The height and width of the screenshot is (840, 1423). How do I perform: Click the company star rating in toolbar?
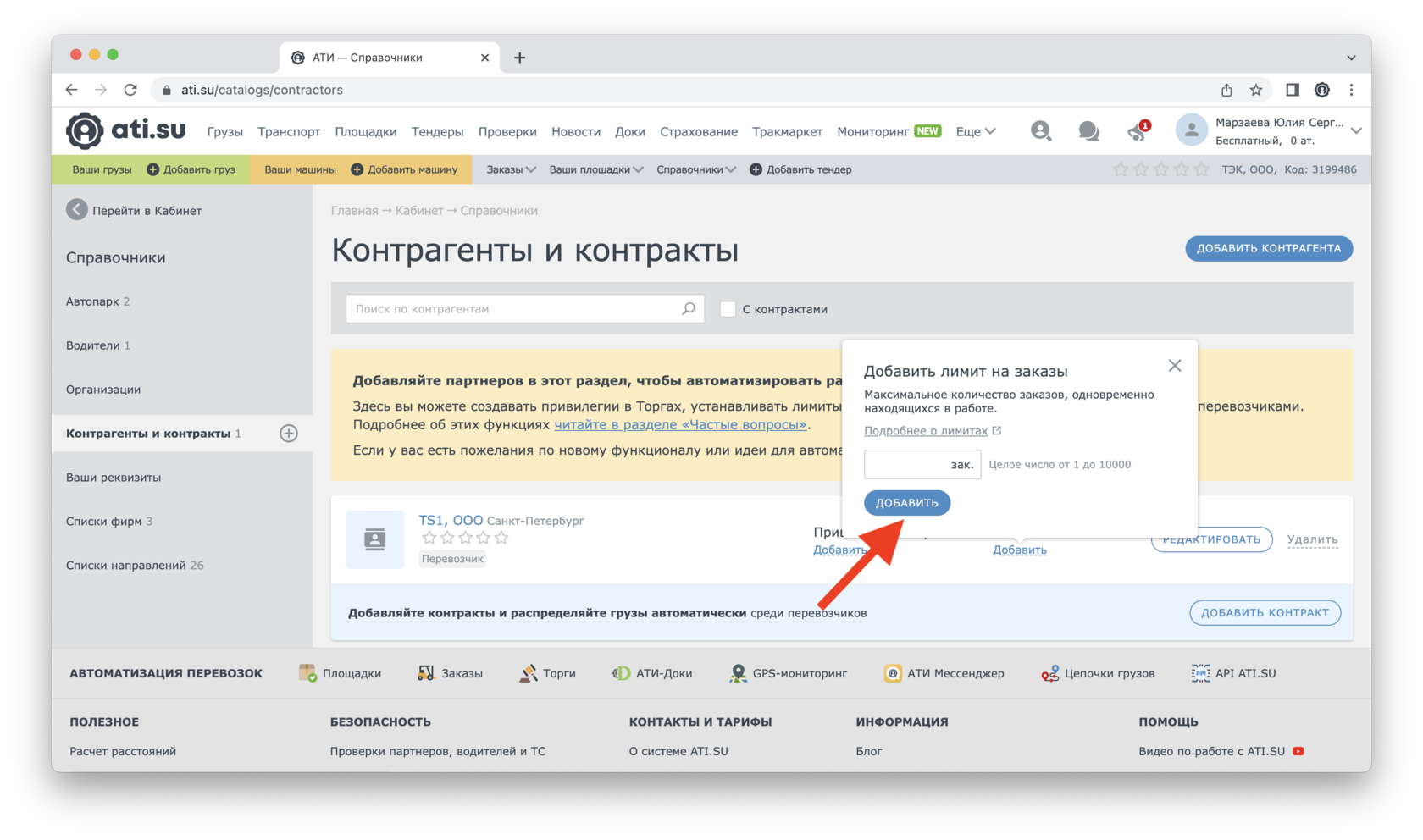1160,169
